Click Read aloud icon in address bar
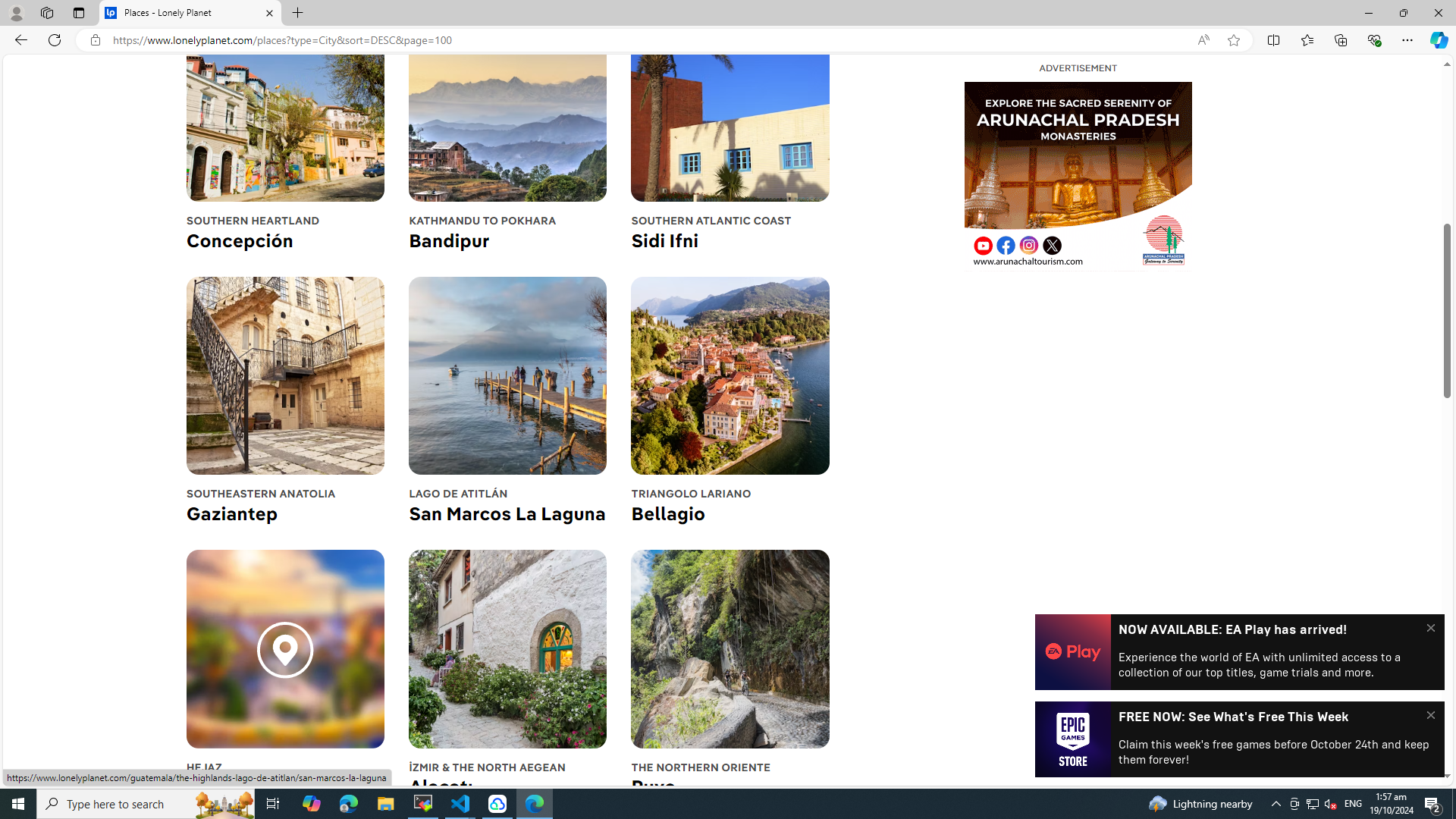 pos(1203,40)
